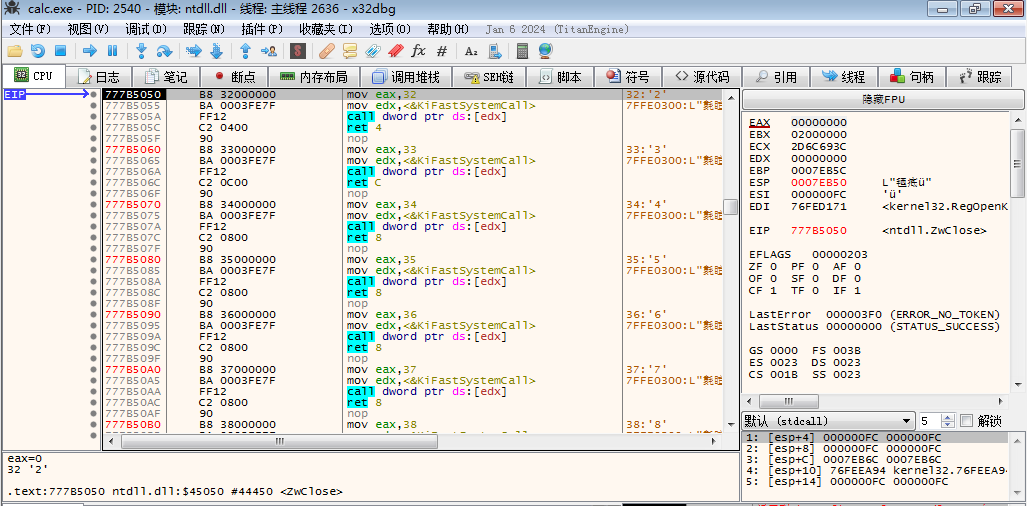Open the 选项(O) menu
This screenshot has height=506, width=1027.
coord(390,29)
